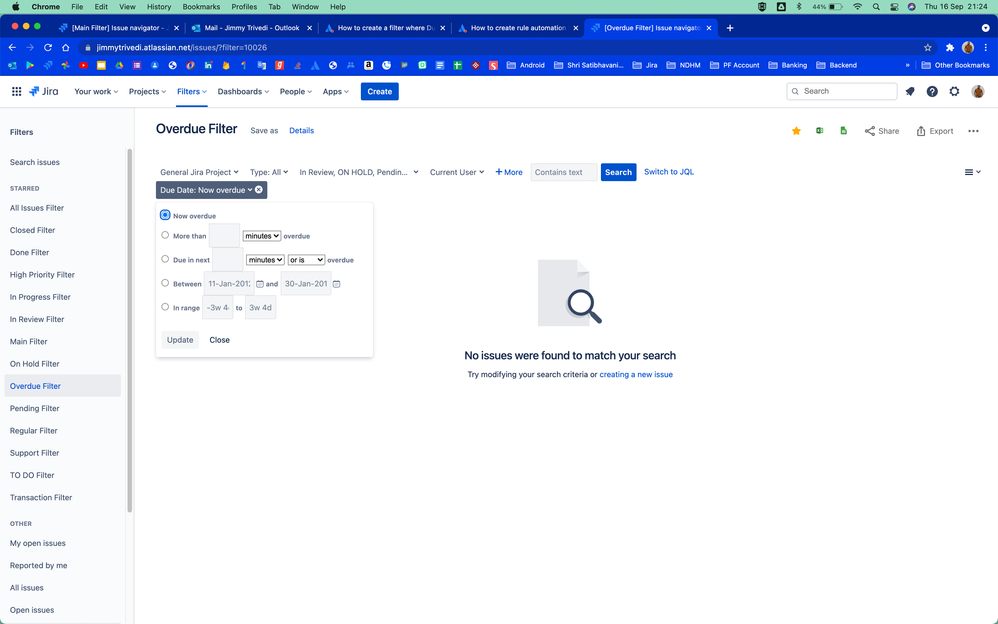The height and width of the screenshot is (624, 998).
Task: Select the Now overdue radio button
Action: [x=164, y=214]
